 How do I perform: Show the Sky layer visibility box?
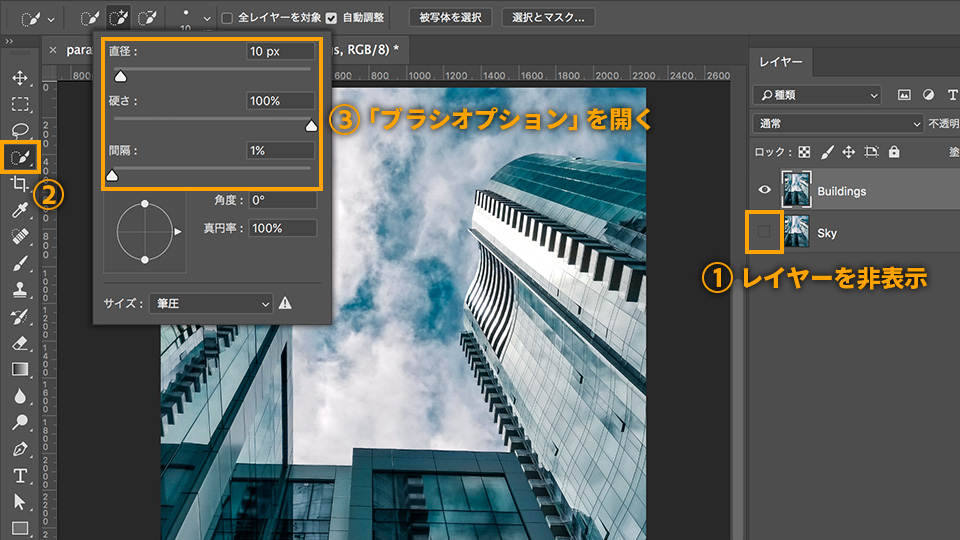764,231
